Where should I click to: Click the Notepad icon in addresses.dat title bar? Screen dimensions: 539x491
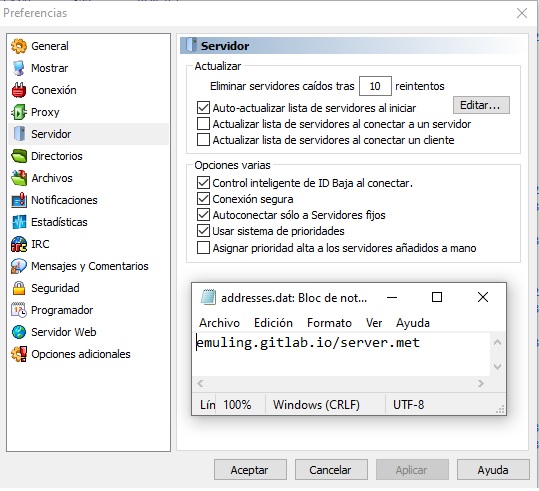coord(208,297)
